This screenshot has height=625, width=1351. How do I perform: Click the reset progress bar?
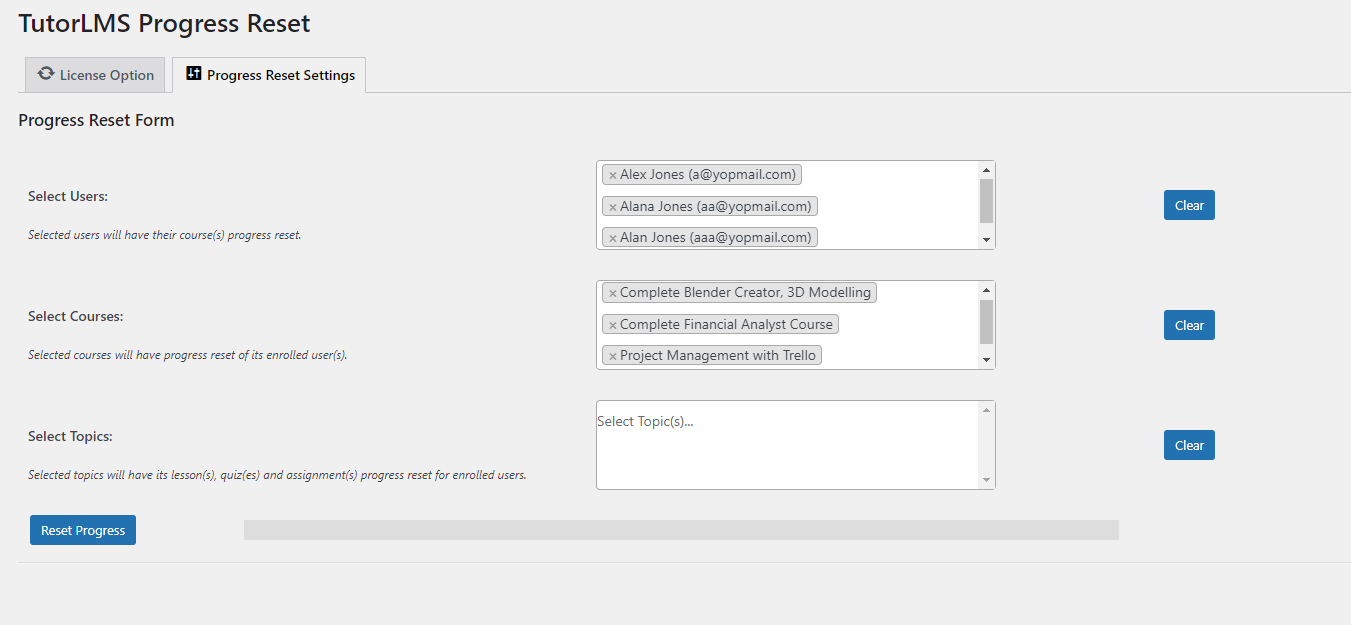[x=681, y=530]
